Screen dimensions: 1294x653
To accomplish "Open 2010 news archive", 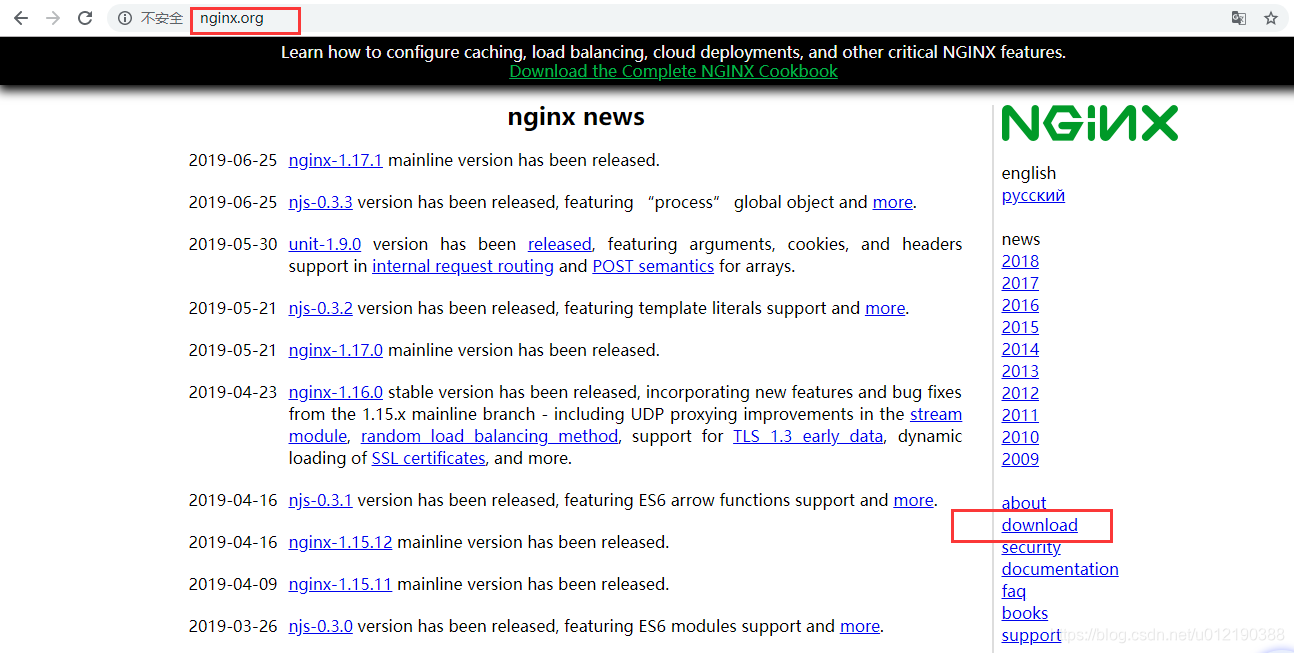I will click(1020, 437).
